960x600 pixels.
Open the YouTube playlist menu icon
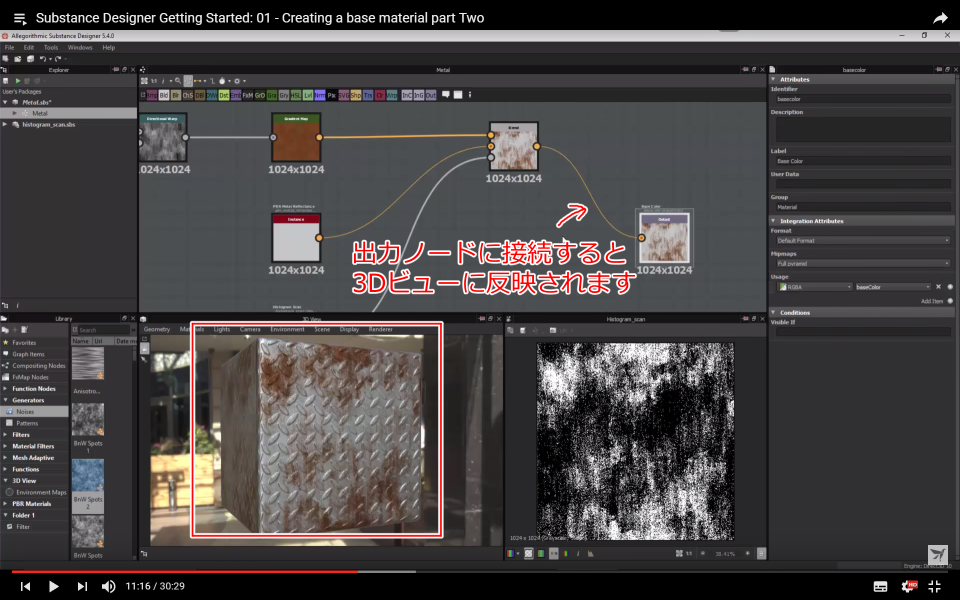click(20, 18)
